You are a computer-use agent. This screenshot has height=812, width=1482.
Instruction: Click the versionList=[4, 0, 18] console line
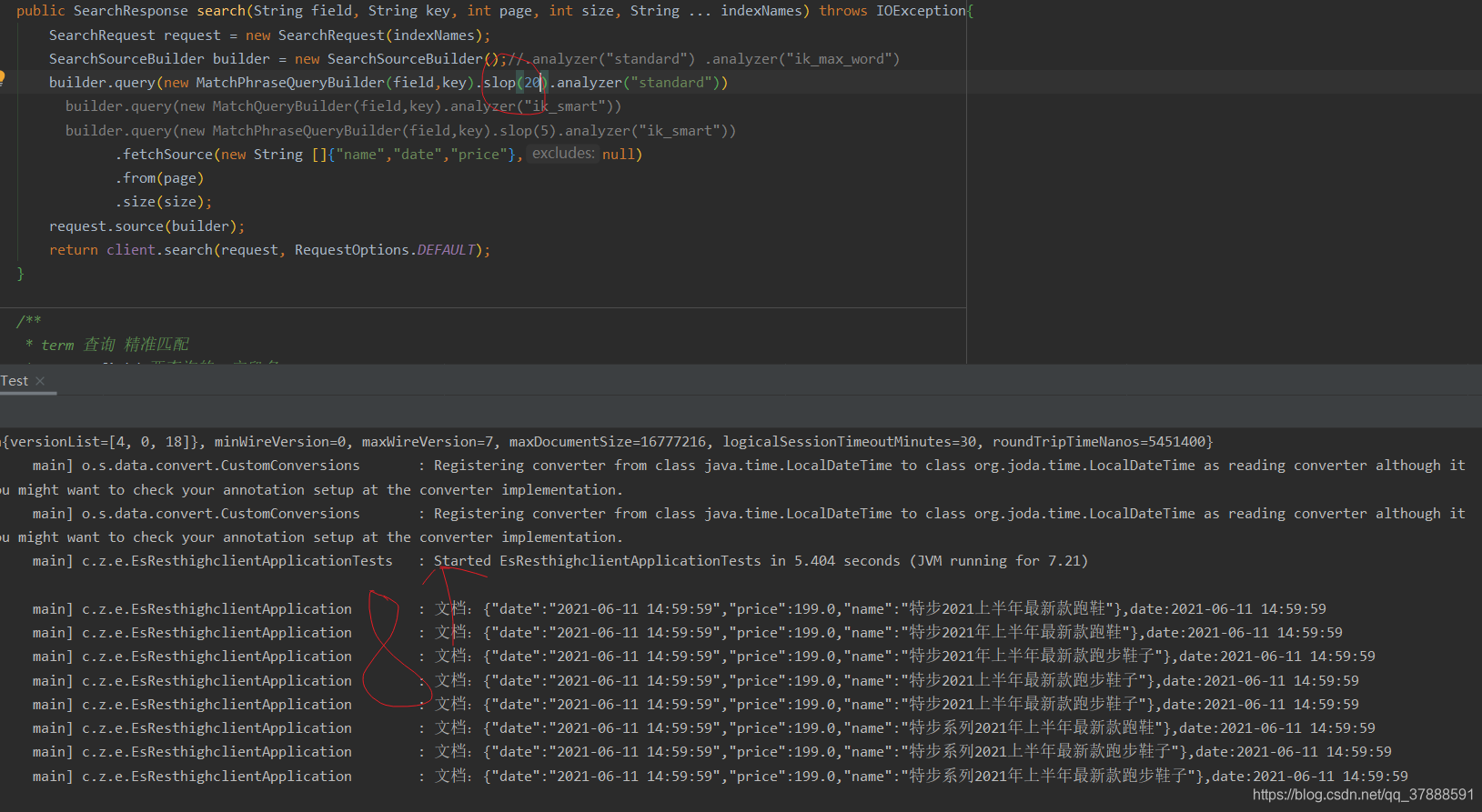pos(607,442)
